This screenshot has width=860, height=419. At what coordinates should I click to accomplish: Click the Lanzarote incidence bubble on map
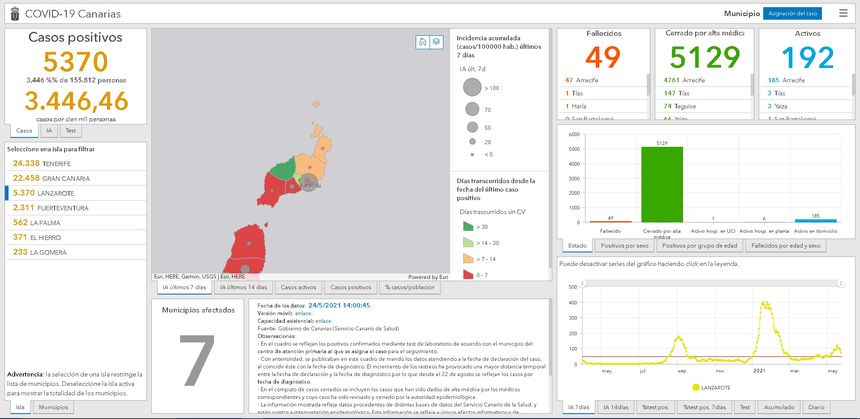coord(309,184)
